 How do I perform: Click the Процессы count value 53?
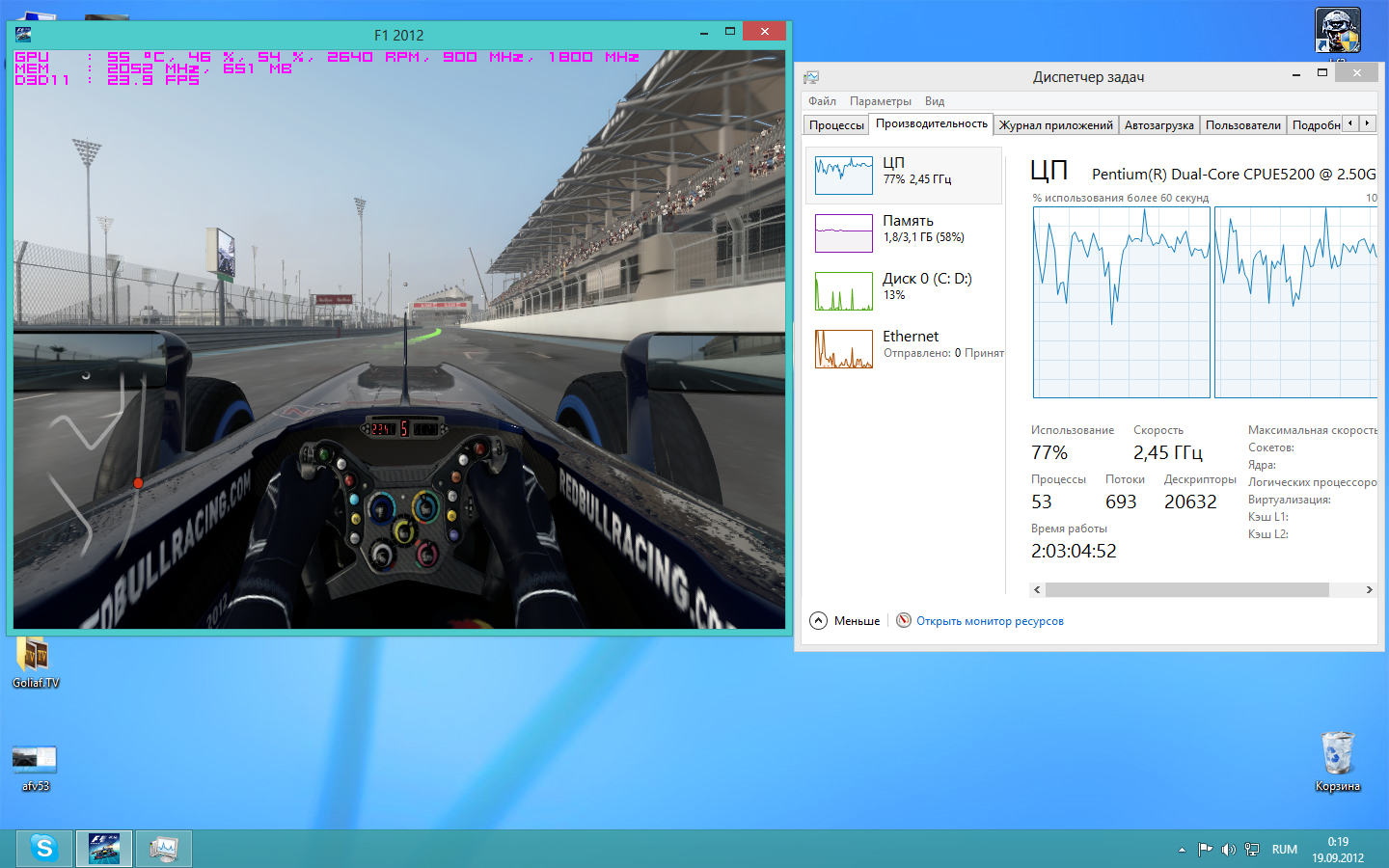1042,502
